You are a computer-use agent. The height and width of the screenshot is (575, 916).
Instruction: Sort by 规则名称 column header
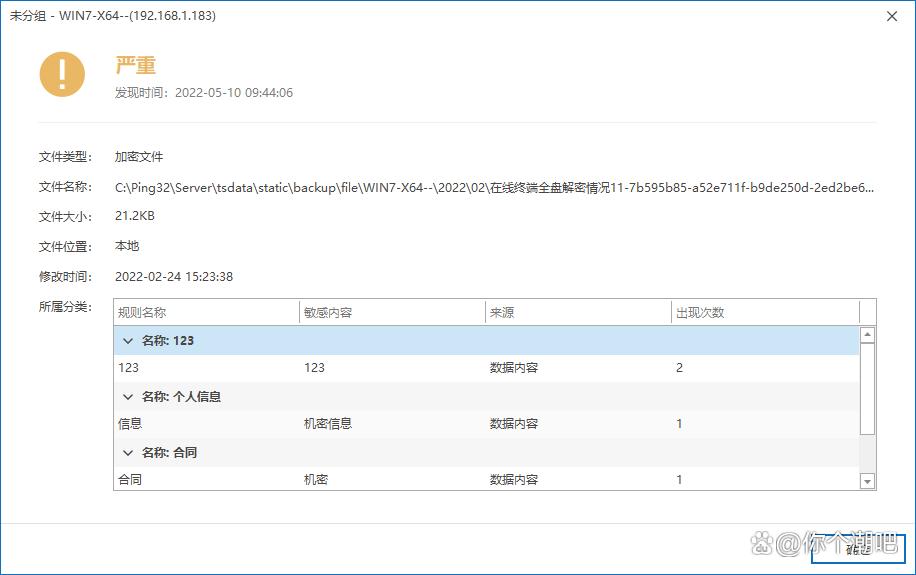(x=206, y=313)
